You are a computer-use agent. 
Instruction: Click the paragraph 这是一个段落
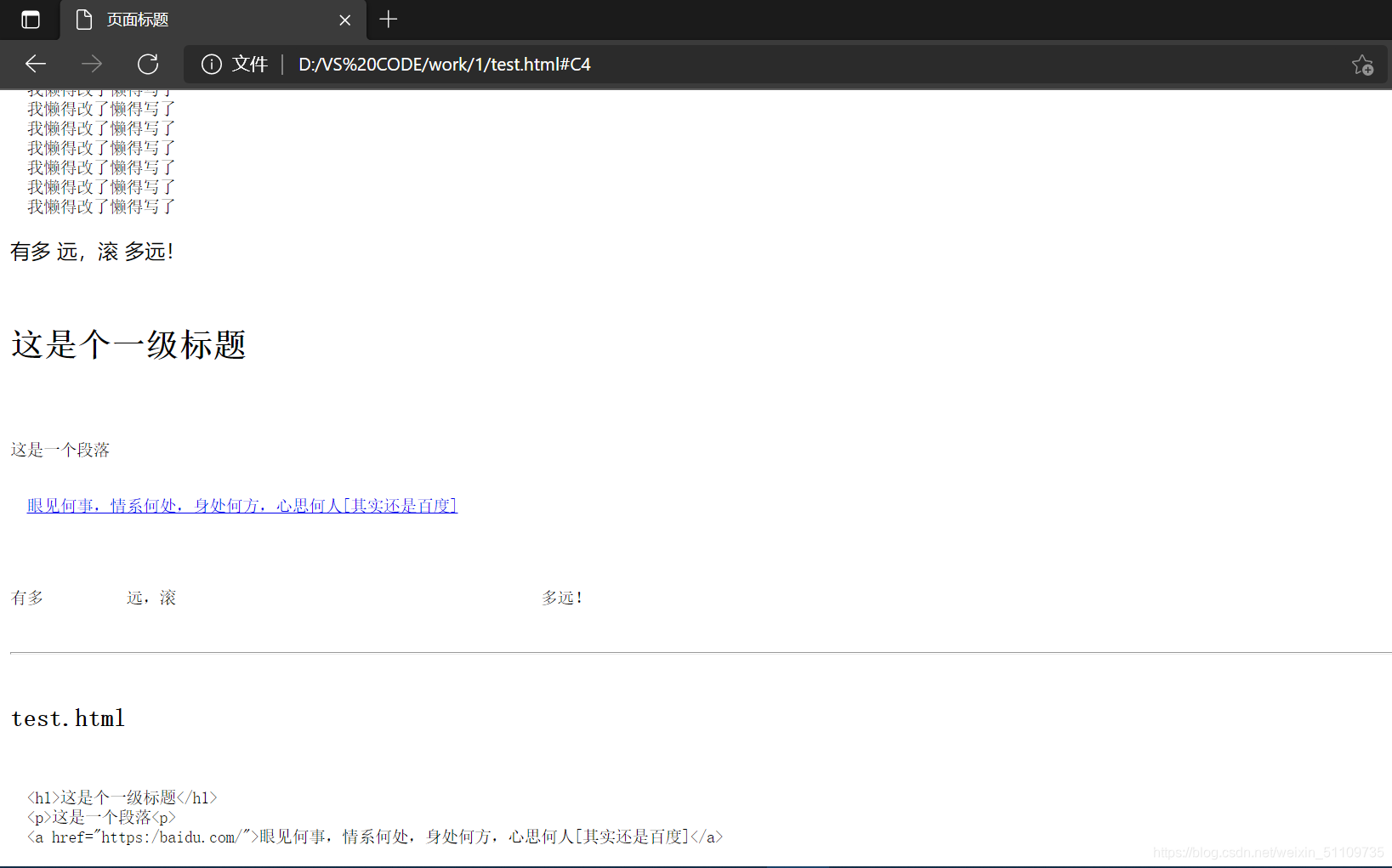[x=60, y=449]
